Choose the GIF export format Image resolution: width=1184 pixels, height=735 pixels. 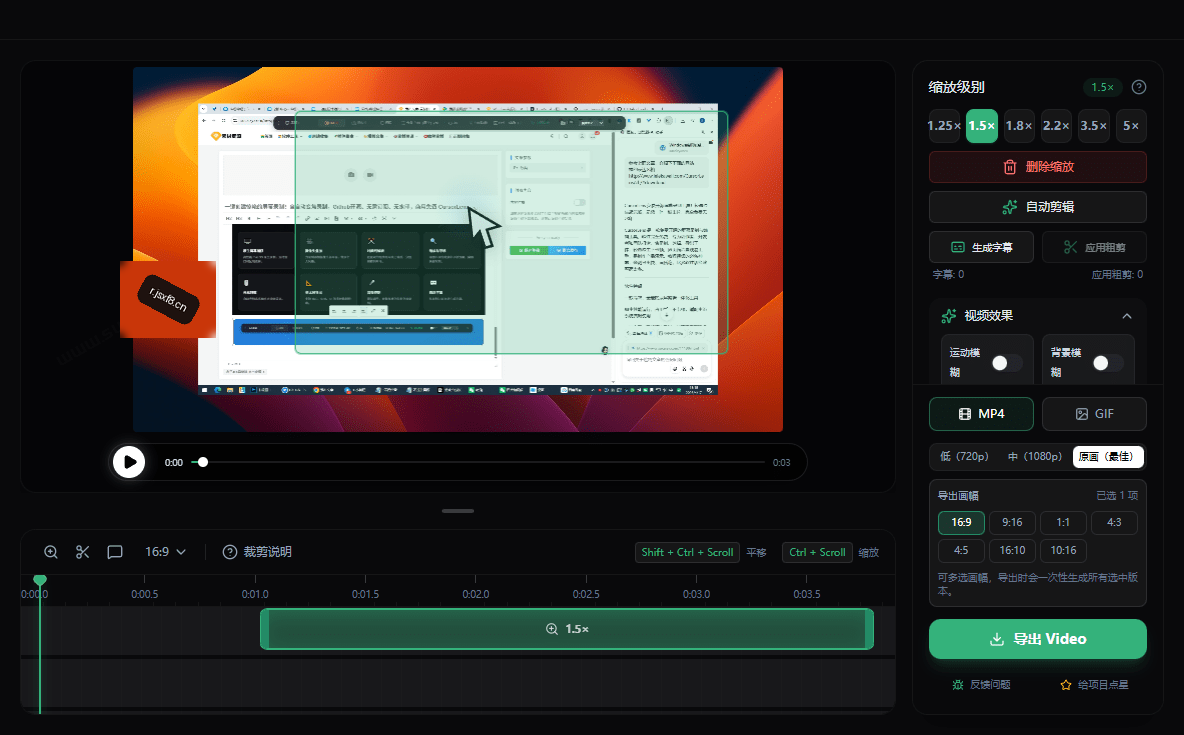click(x=1094, y=414)
